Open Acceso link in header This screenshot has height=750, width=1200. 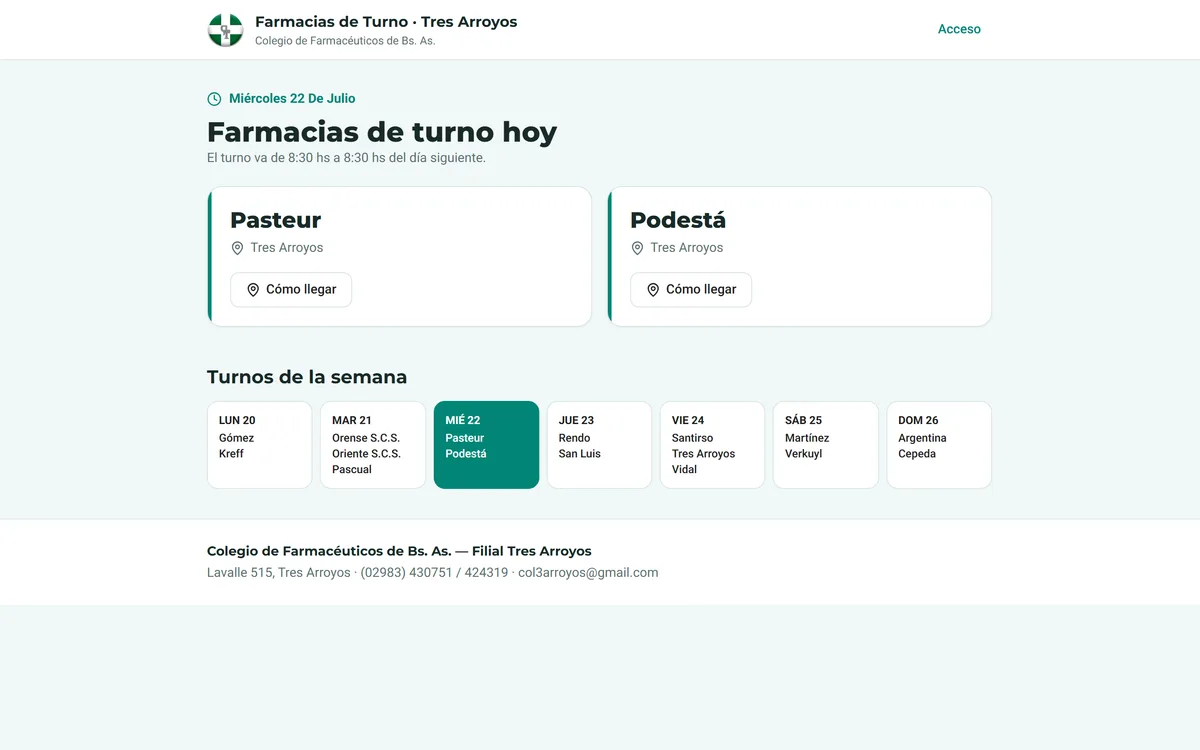959,29
